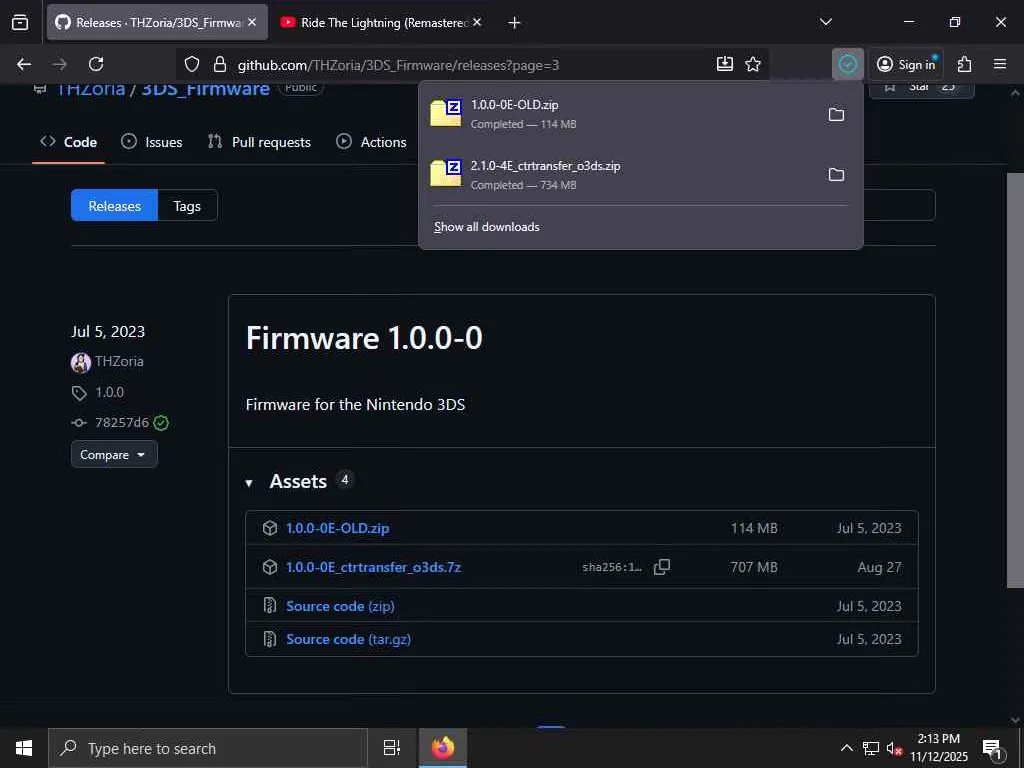
Task: Download 1.0.0-0E_ctrtransfer_o3ds.7z asset
Action: pos(374,568)
